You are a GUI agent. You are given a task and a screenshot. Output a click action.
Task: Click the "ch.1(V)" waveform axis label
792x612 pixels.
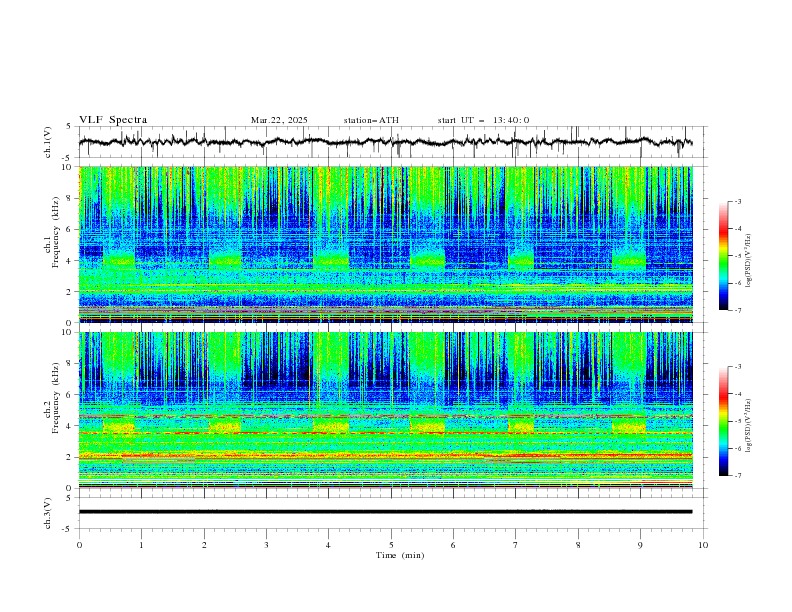click(x=48, y=142)
